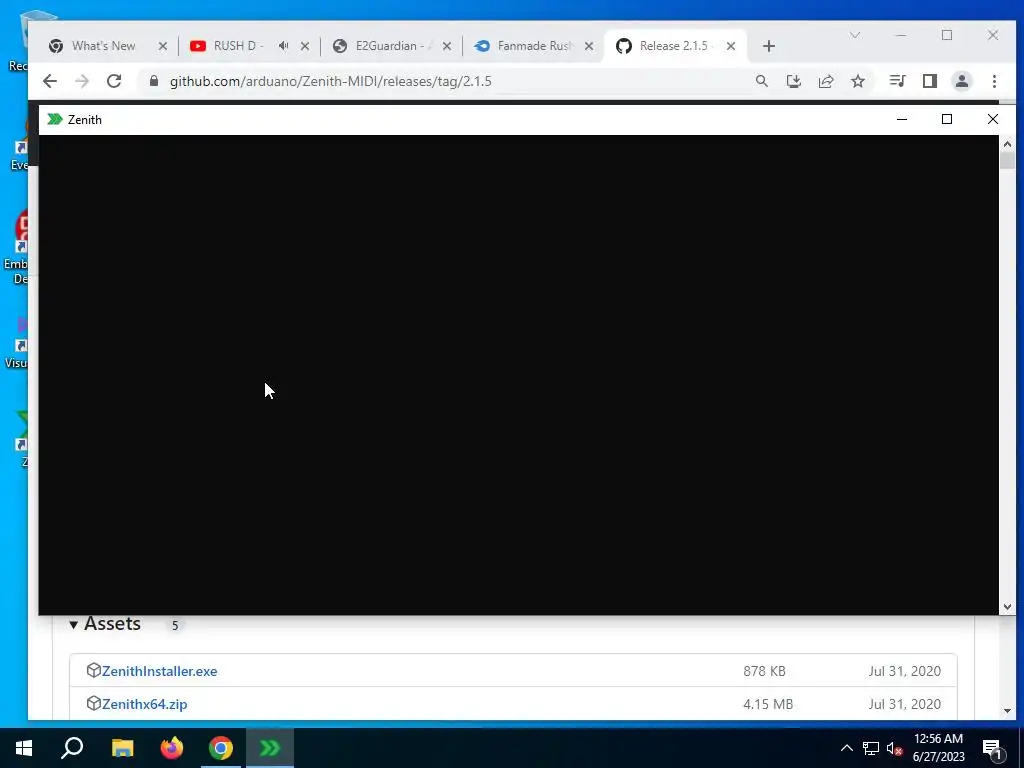Open the taskbar clock and date
The image size is (1024, 768).
938,748
